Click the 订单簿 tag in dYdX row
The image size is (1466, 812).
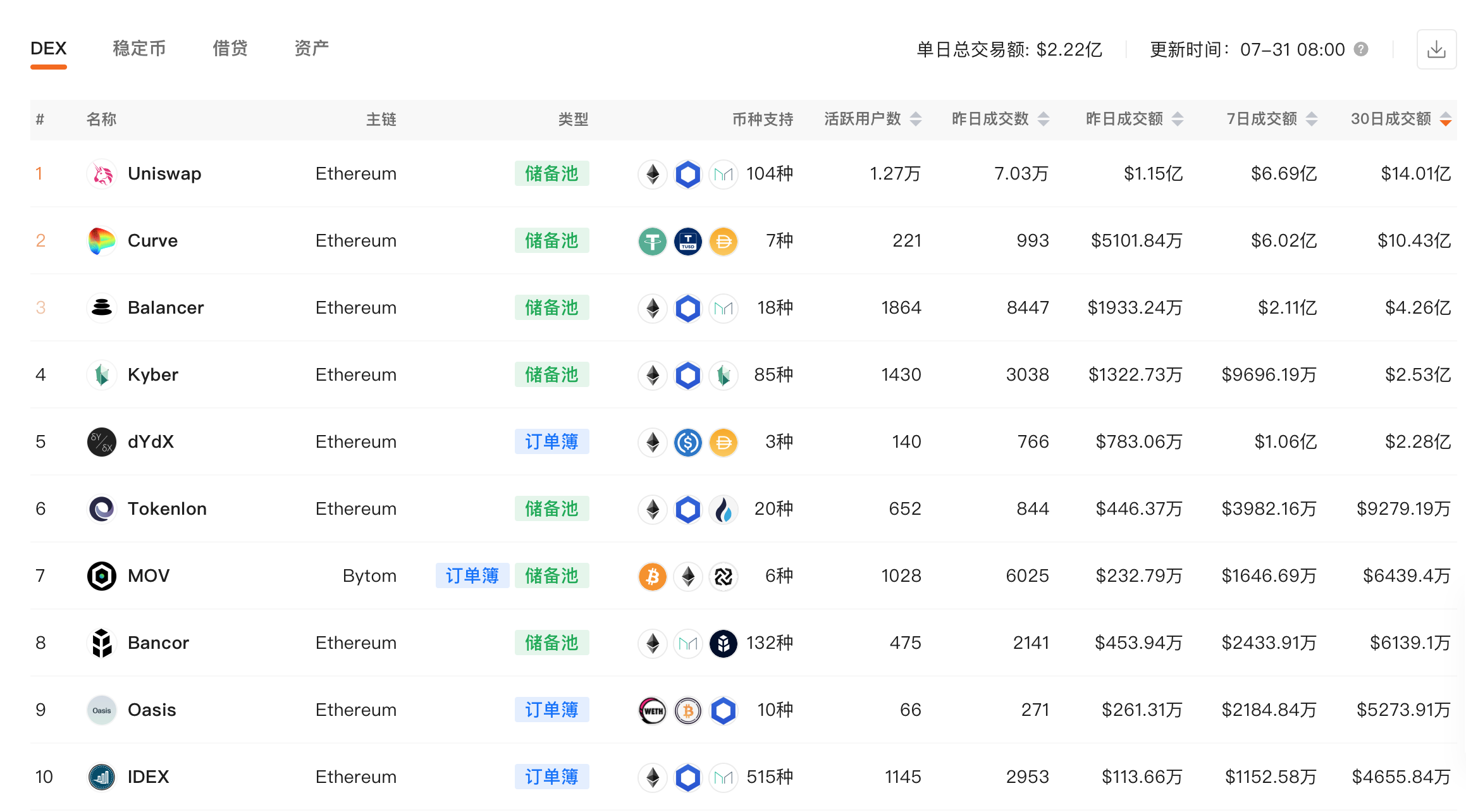click(x=552, y=442)
